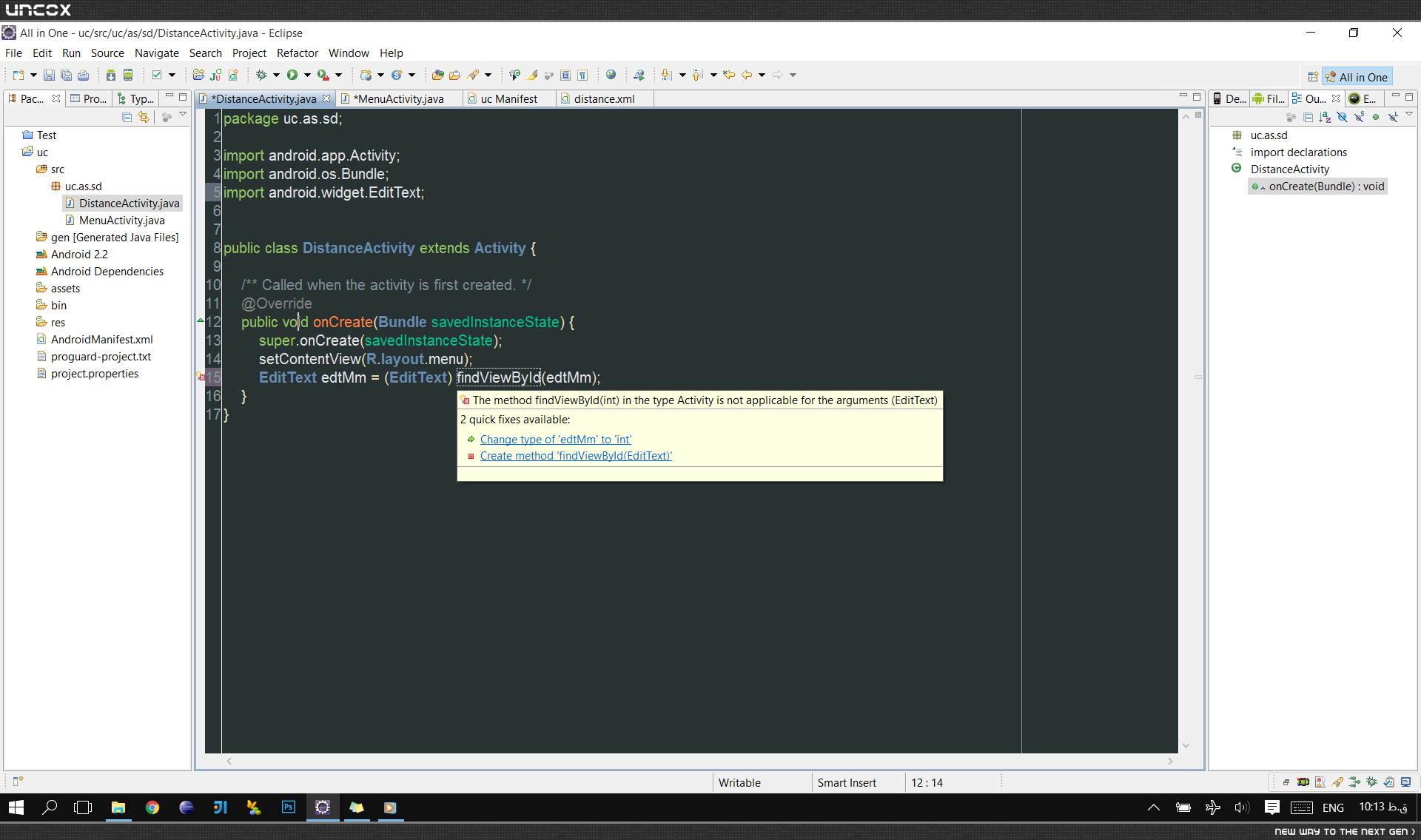Click Sort alphabetically in Outline view
This screenshot has width=1421, height=840.
click(x=1325, y=117)
